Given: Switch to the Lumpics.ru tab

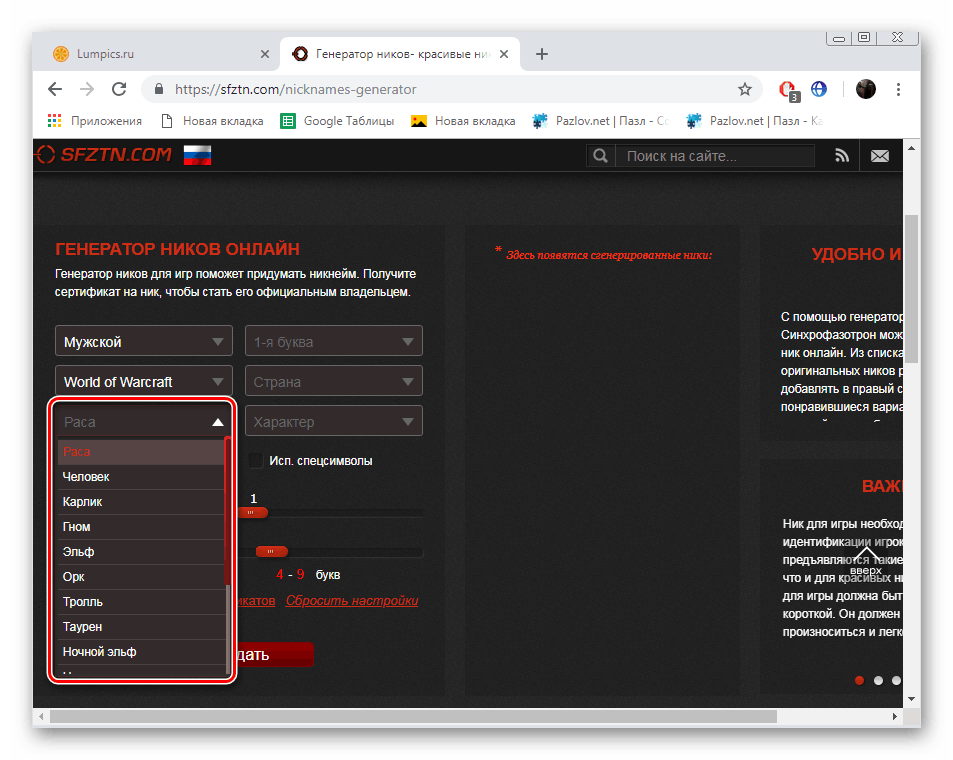Looking at the screenshot, I should point(156,54).
